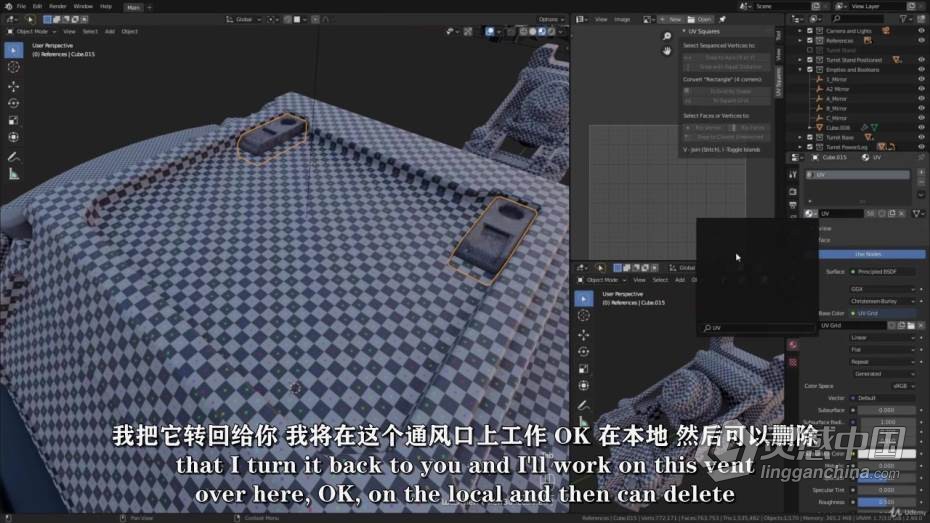Collapse the UV Squares panel

coord(684,31)
